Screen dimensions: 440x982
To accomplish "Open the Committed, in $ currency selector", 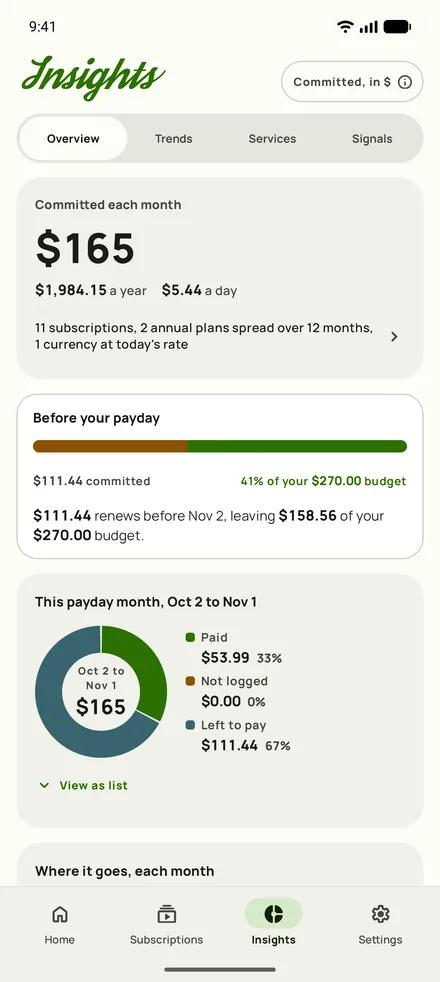I will [352, 81].
